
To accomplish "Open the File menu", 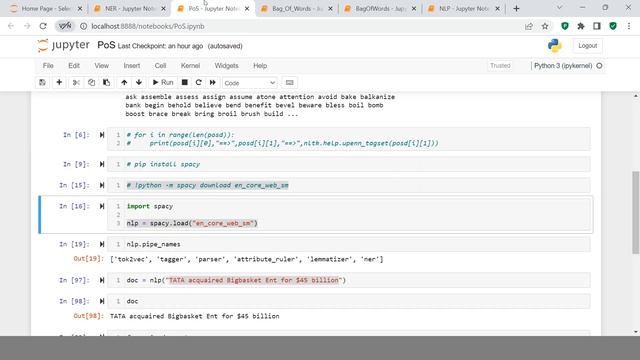I will click(48, 66).
